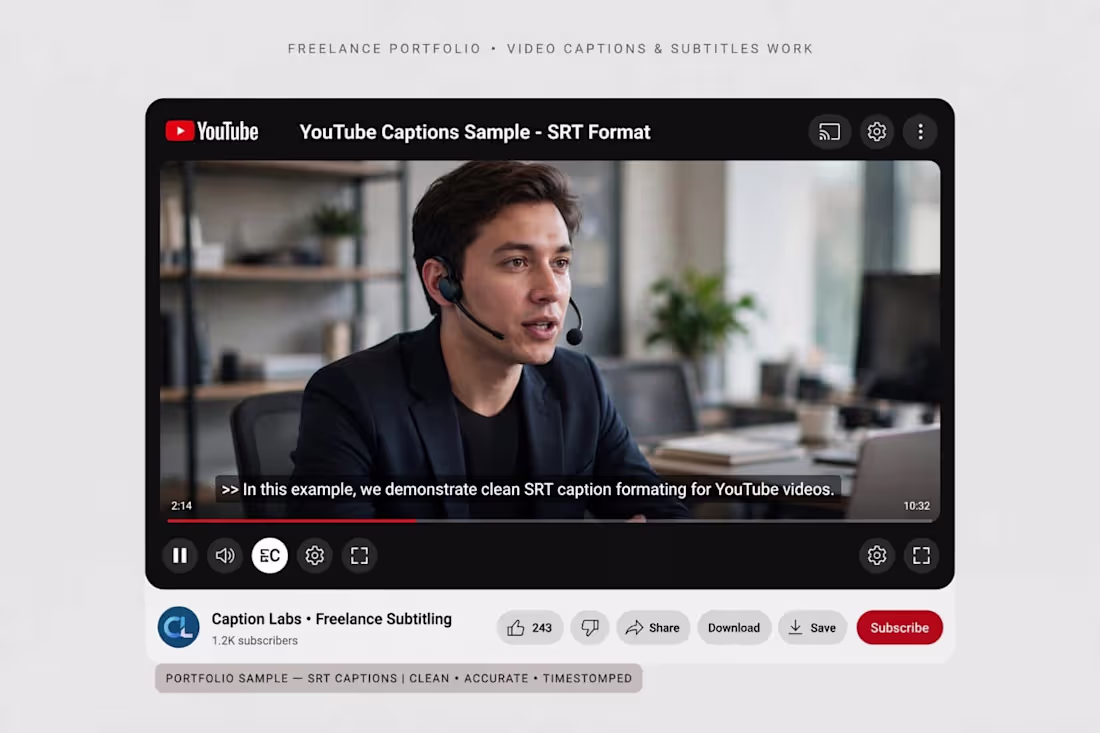Viewport: 1100px width, 733px height.
Task: Open Caption Labs • Freelance Subtitling channel
Action: click(332, 619)
